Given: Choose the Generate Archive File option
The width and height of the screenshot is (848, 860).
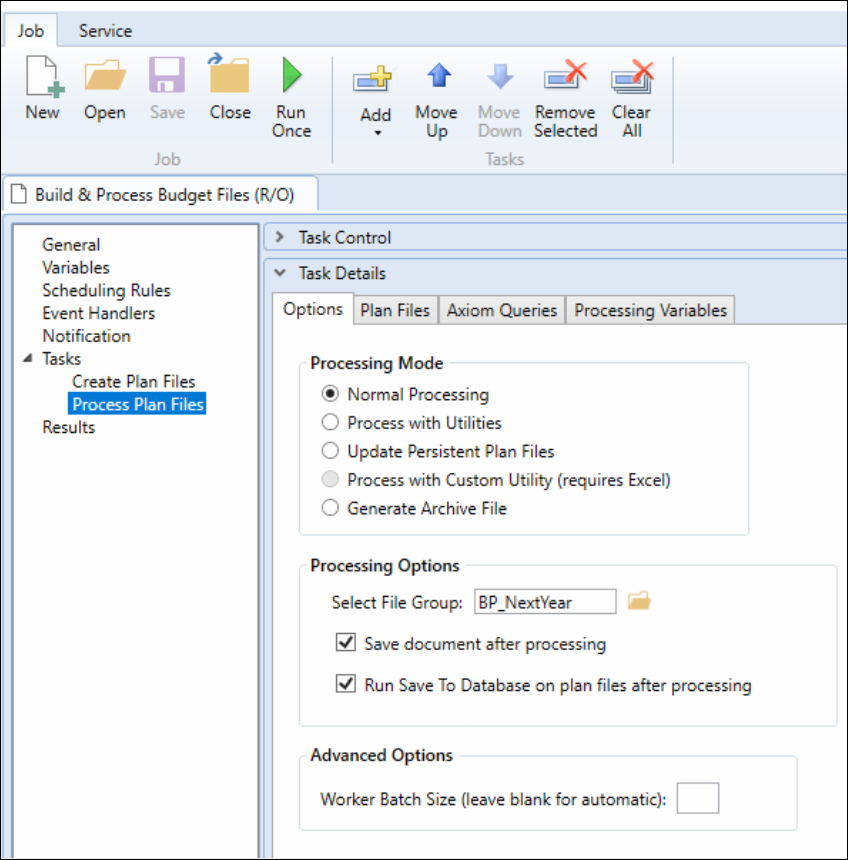Looking at the screenshot, I should pyautogui.click(x=331, y=508).
